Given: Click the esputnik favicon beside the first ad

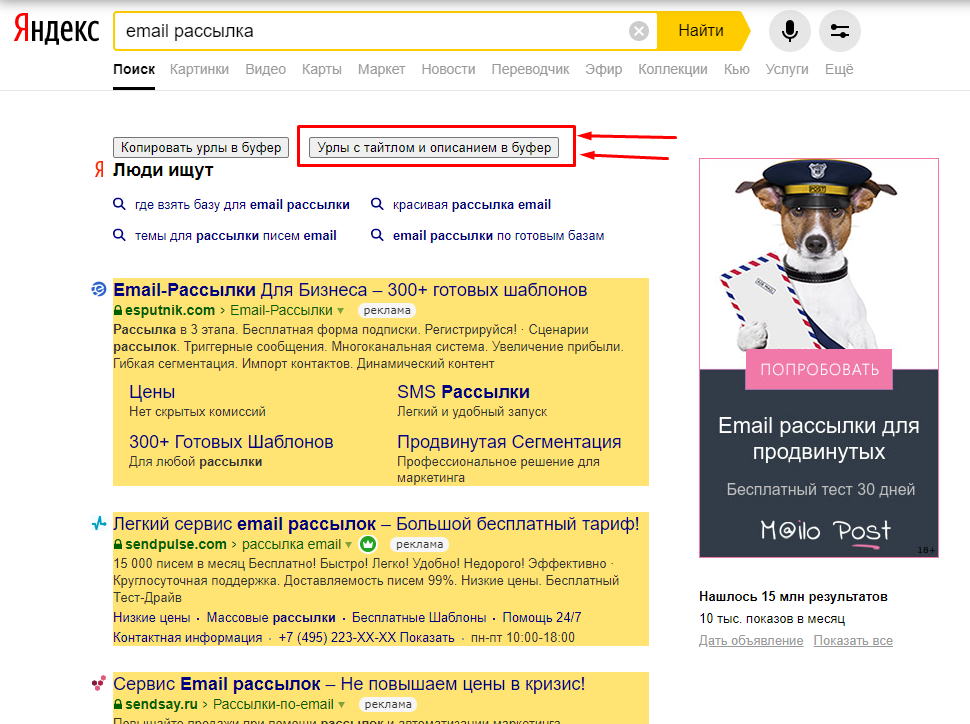Looking at the screenshot, I should (x=99, y=289).
